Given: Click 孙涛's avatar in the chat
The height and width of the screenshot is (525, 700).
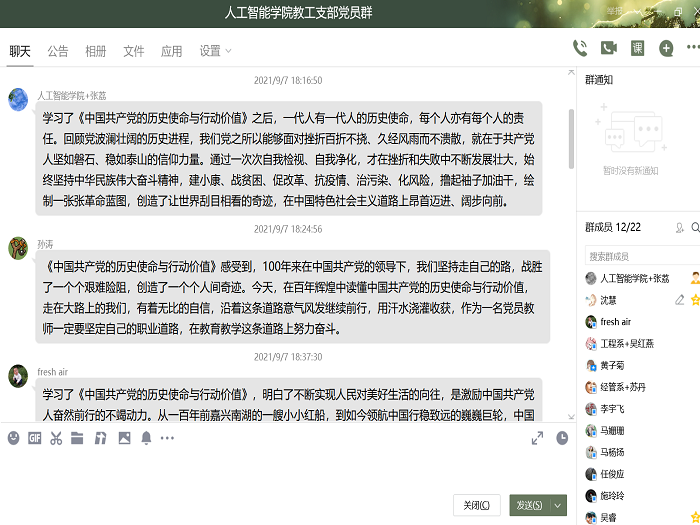Looking at the screenshot, I should tap(18, 248).
